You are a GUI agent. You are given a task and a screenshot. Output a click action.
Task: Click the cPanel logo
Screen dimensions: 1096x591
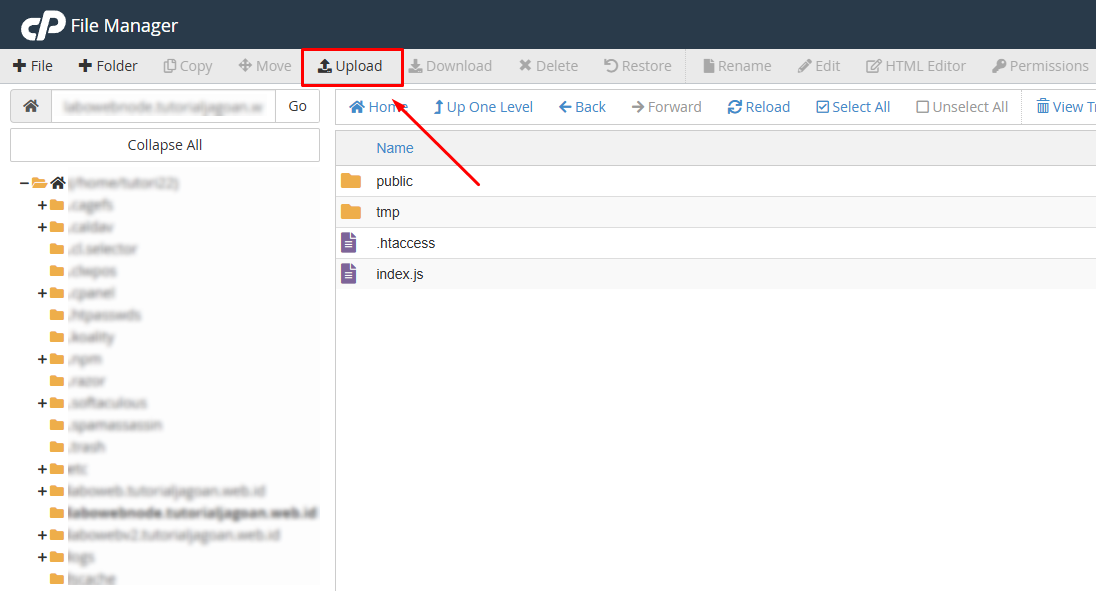(x=43, y=26)
